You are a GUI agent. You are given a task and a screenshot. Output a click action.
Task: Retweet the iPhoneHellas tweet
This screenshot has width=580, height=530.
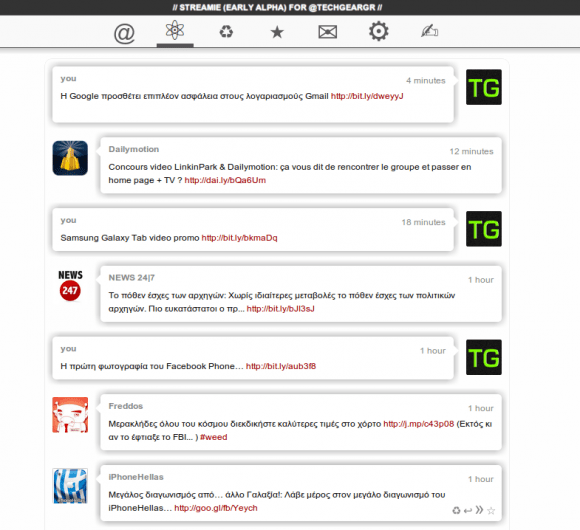[456, 510]
